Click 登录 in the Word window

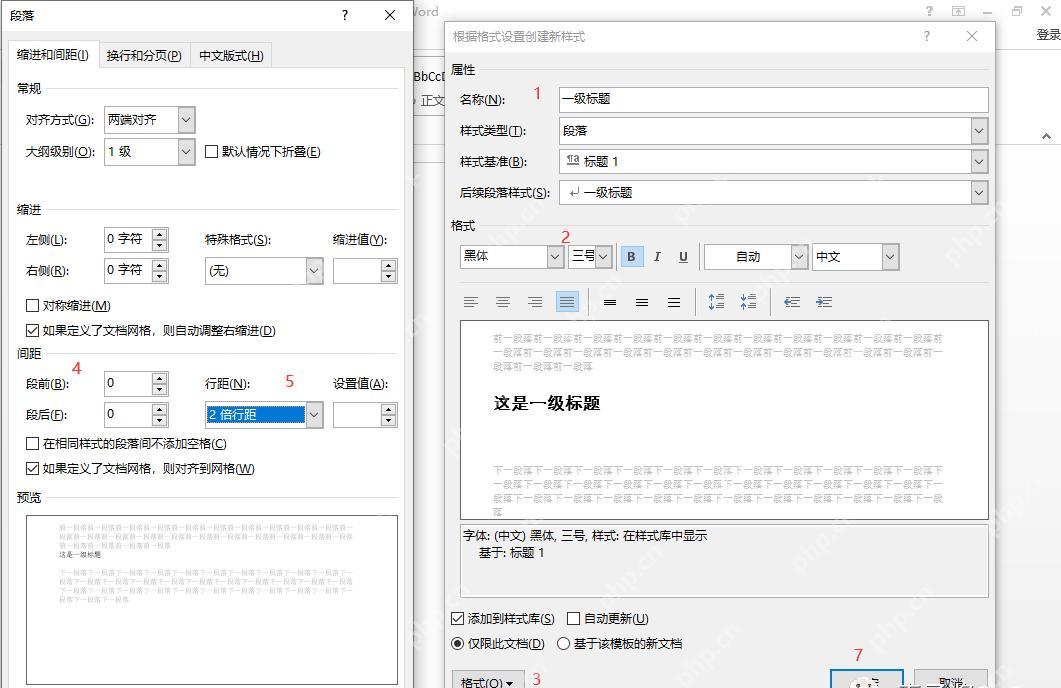pos(1048,35)
